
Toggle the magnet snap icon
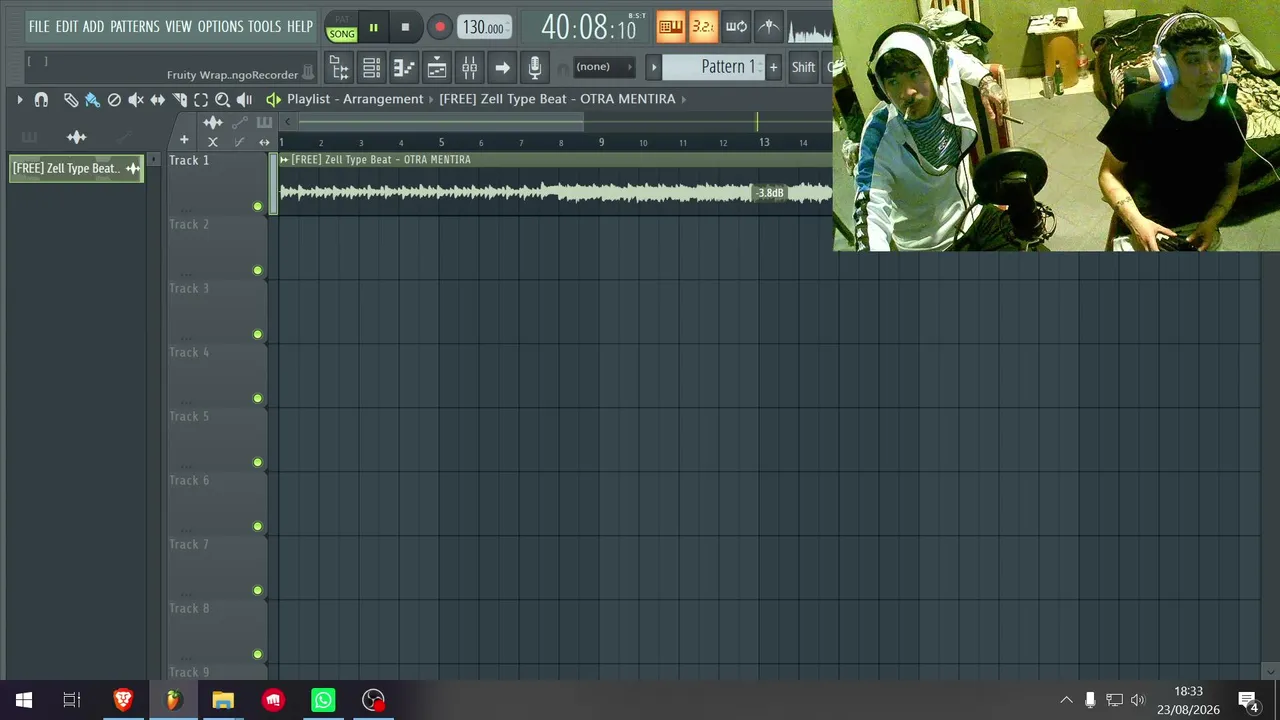[x=41, y=99]
